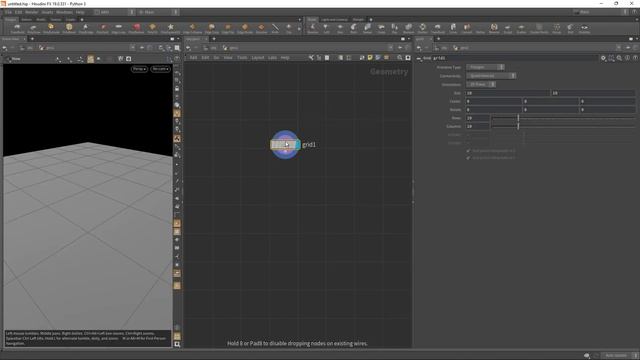Viewport: 640px width, 360px height.
Task: Open the take selector Main dropdown at top right
Action: click(600, 12)
